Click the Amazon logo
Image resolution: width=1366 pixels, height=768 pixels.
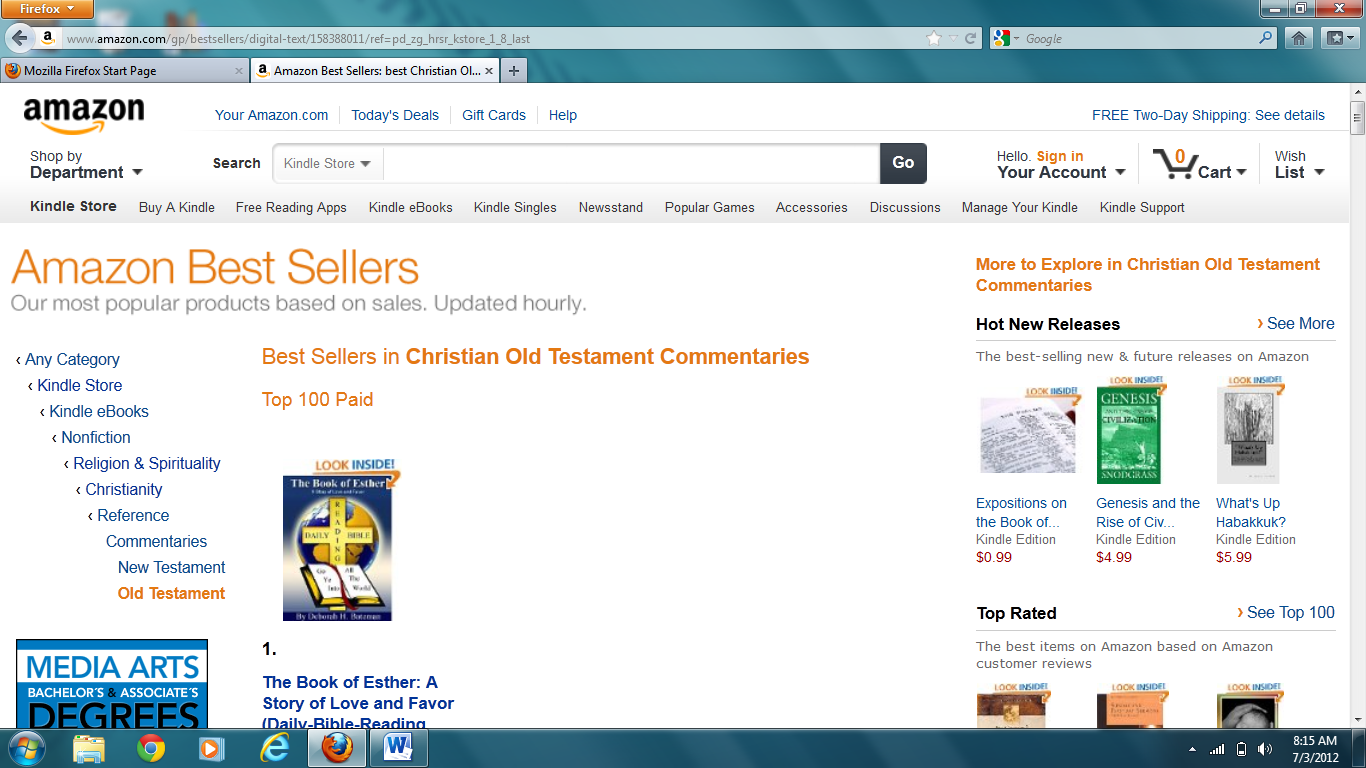[84, 115]
